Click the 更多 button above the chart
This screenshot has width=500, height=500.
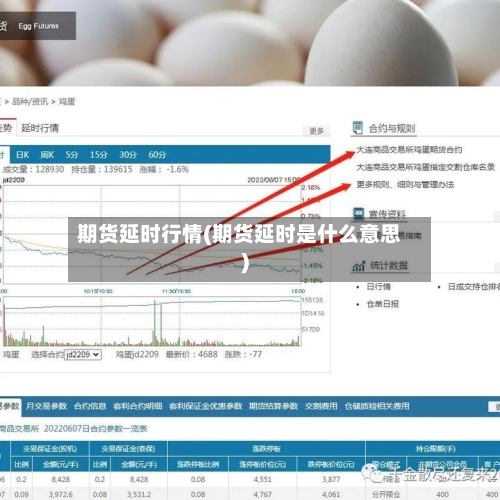316,131
